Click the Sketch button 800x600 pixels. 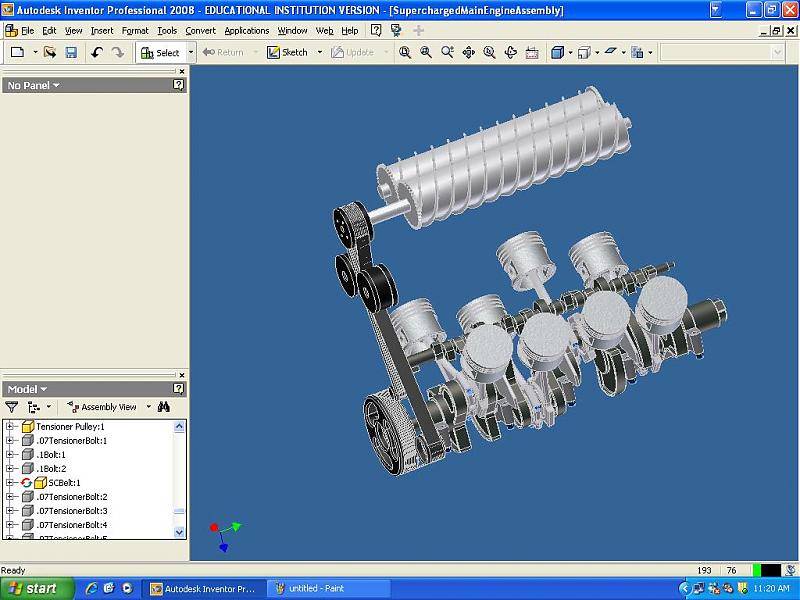288,52
